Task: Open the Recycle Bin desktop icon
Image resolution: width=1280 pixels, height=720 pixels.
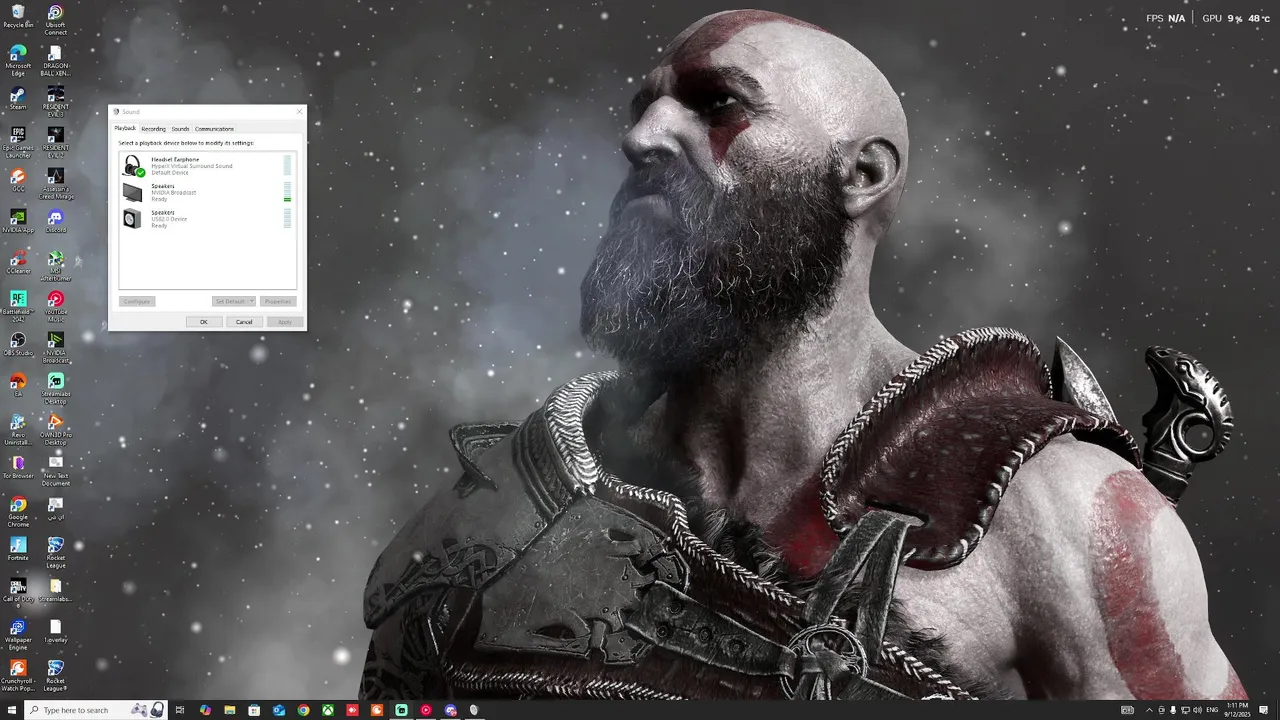Action: (18, 16)
